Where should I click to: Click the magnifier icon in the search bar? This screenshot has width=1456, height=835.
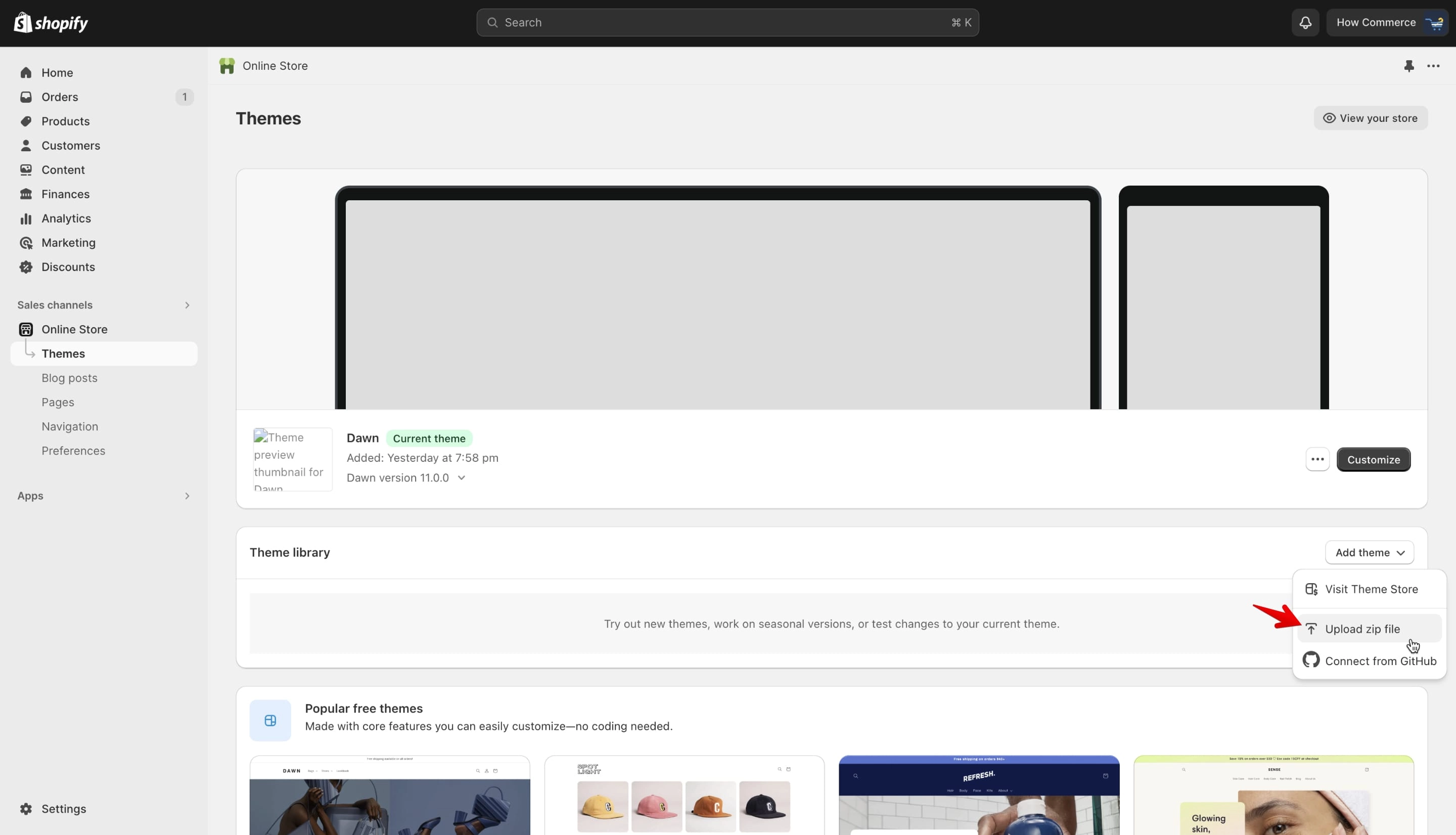(x=492, y=22)
